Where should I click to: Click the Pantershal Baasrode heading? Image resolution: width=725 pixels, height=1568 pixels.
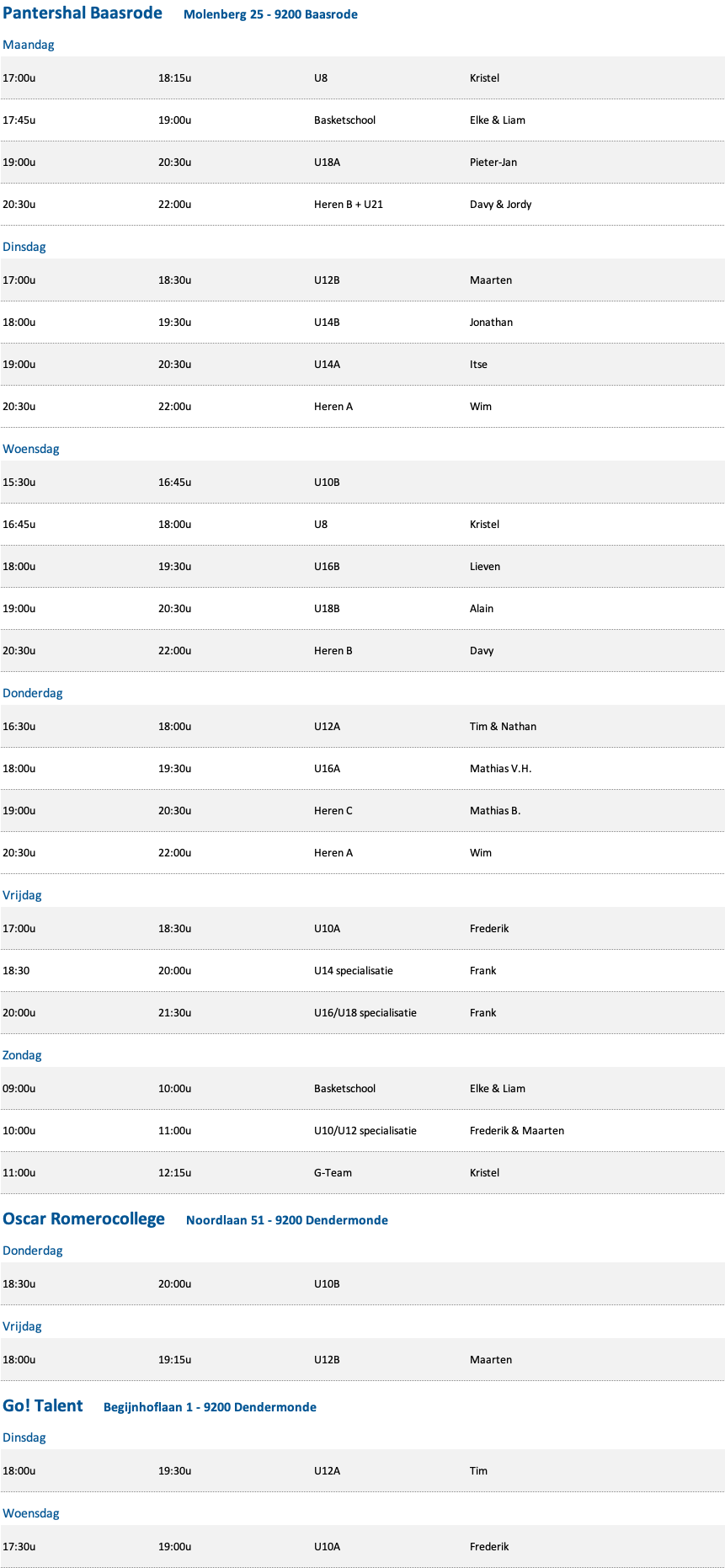pos(83,13)
